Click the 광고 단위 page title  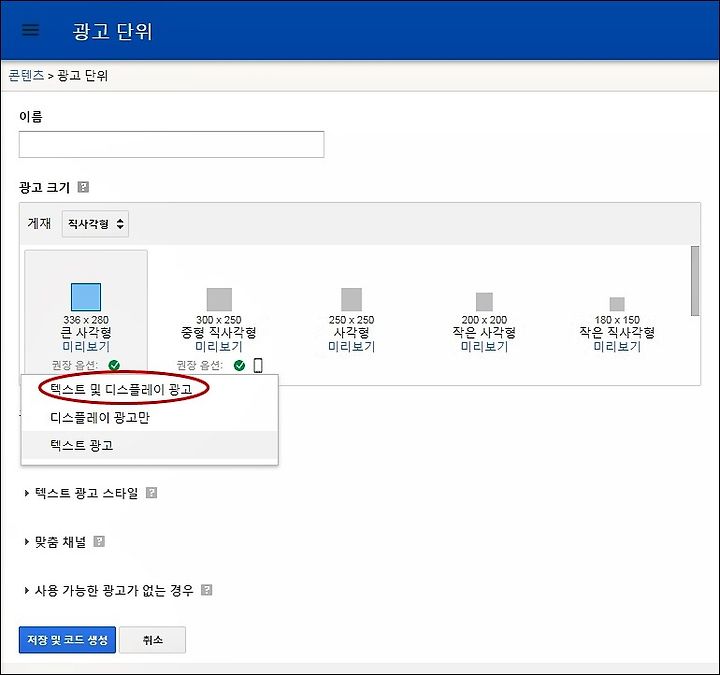click(112, 31)
